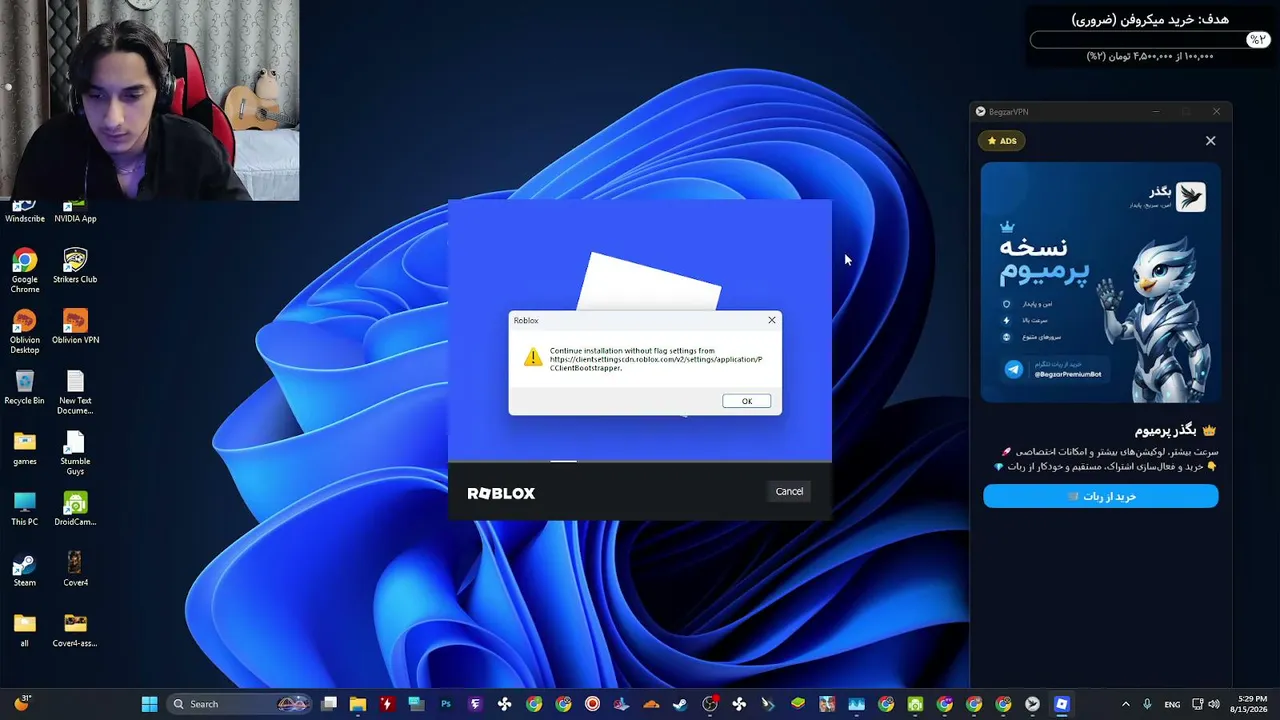Dismiss the BegzarVPN premium ad panel

point(1210,141)
